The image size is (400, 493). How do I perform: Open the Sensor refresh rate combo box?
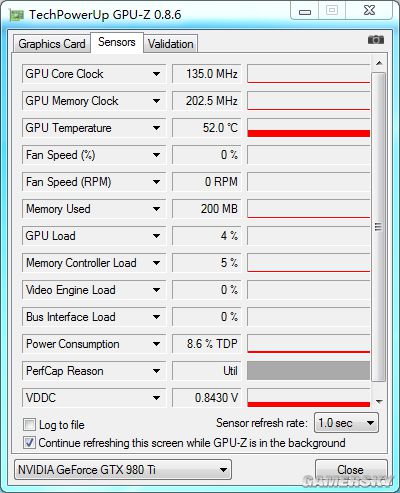(346, 423)
